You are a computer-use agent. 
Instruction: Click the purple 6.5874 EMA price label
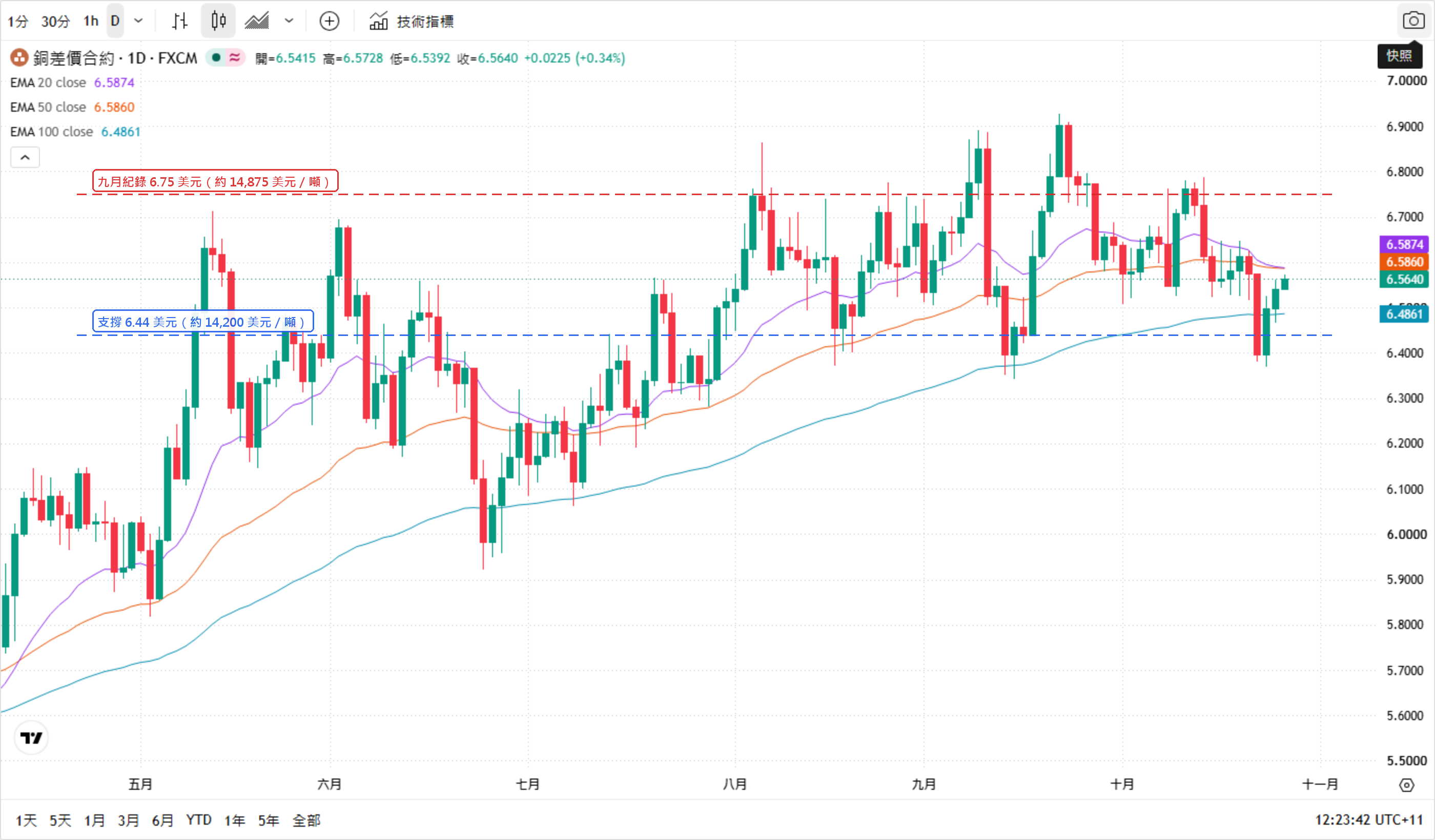1404,244
